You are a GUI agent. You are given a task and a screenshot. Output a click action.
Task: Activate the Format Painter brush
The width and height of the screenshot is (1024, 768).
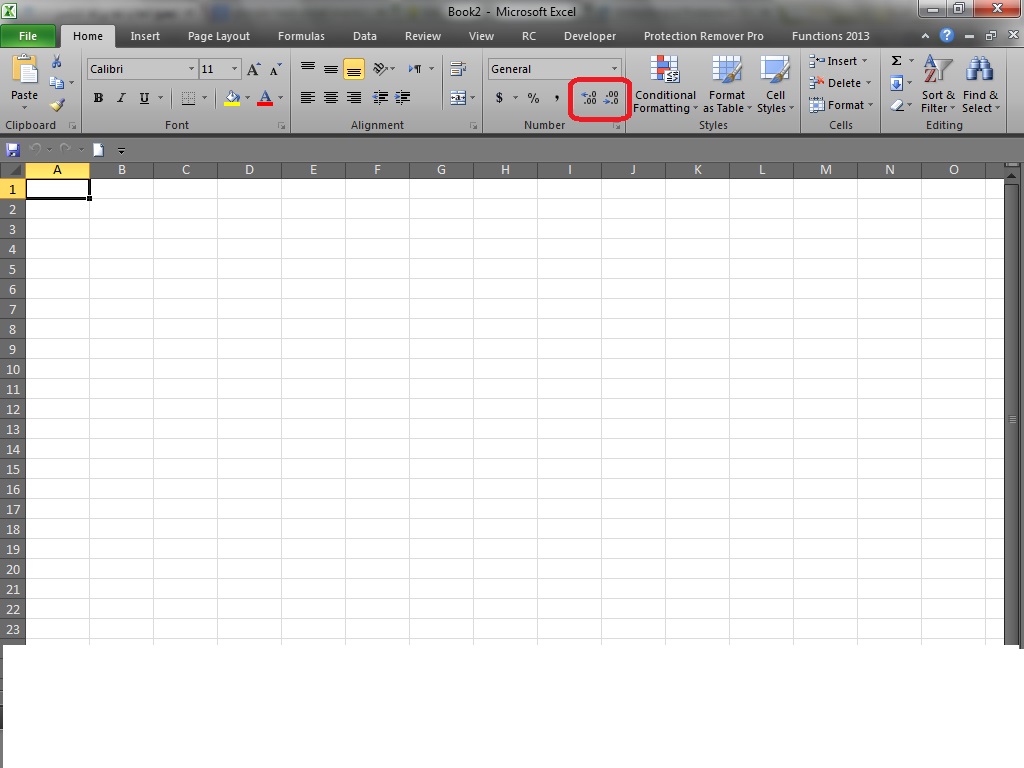click(57, 104)
